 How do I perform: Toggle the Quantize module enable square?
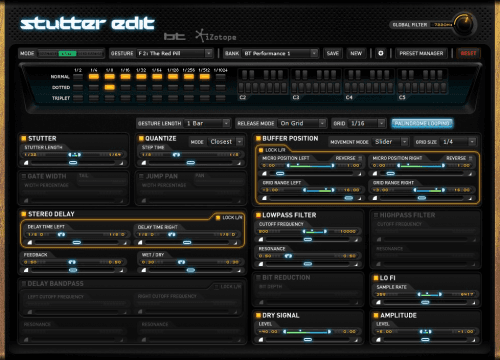pyautogui.click(x=141, y=138)
